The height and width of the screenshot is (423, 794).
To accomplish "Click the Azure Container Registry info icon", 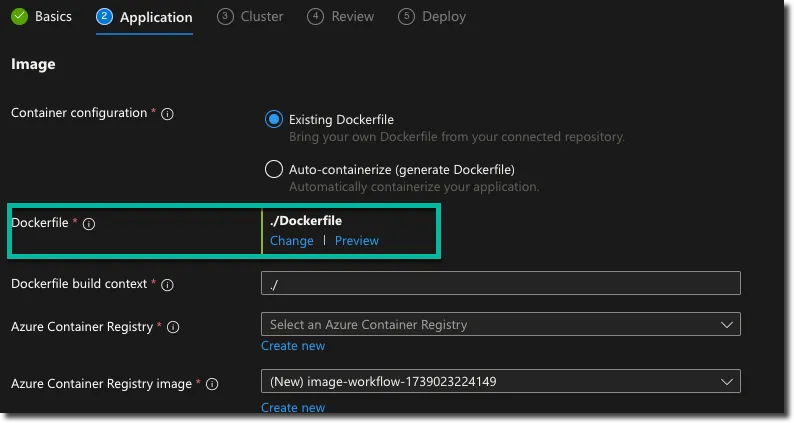I will click(x=173, y=327).
